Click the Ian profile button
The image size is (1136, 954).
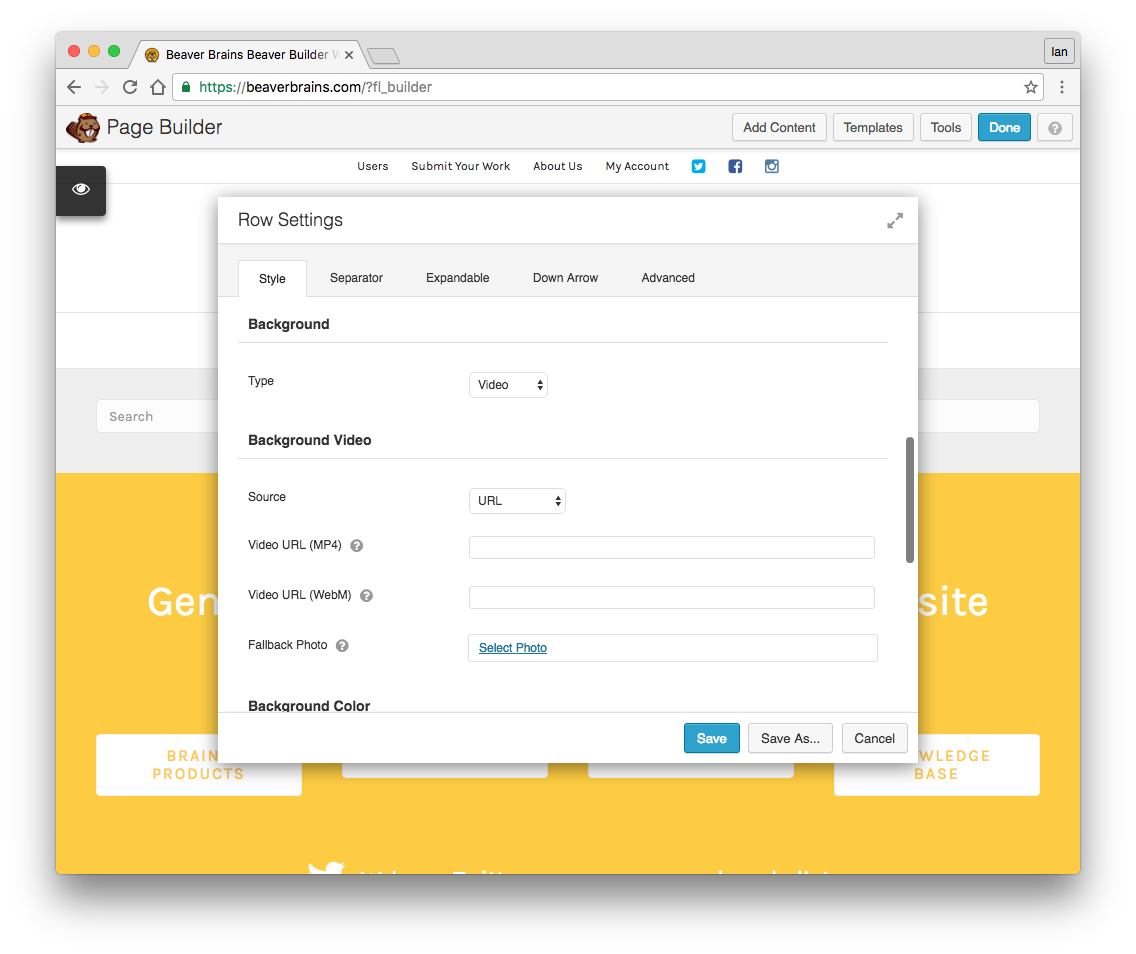(x=1059, y=51)
